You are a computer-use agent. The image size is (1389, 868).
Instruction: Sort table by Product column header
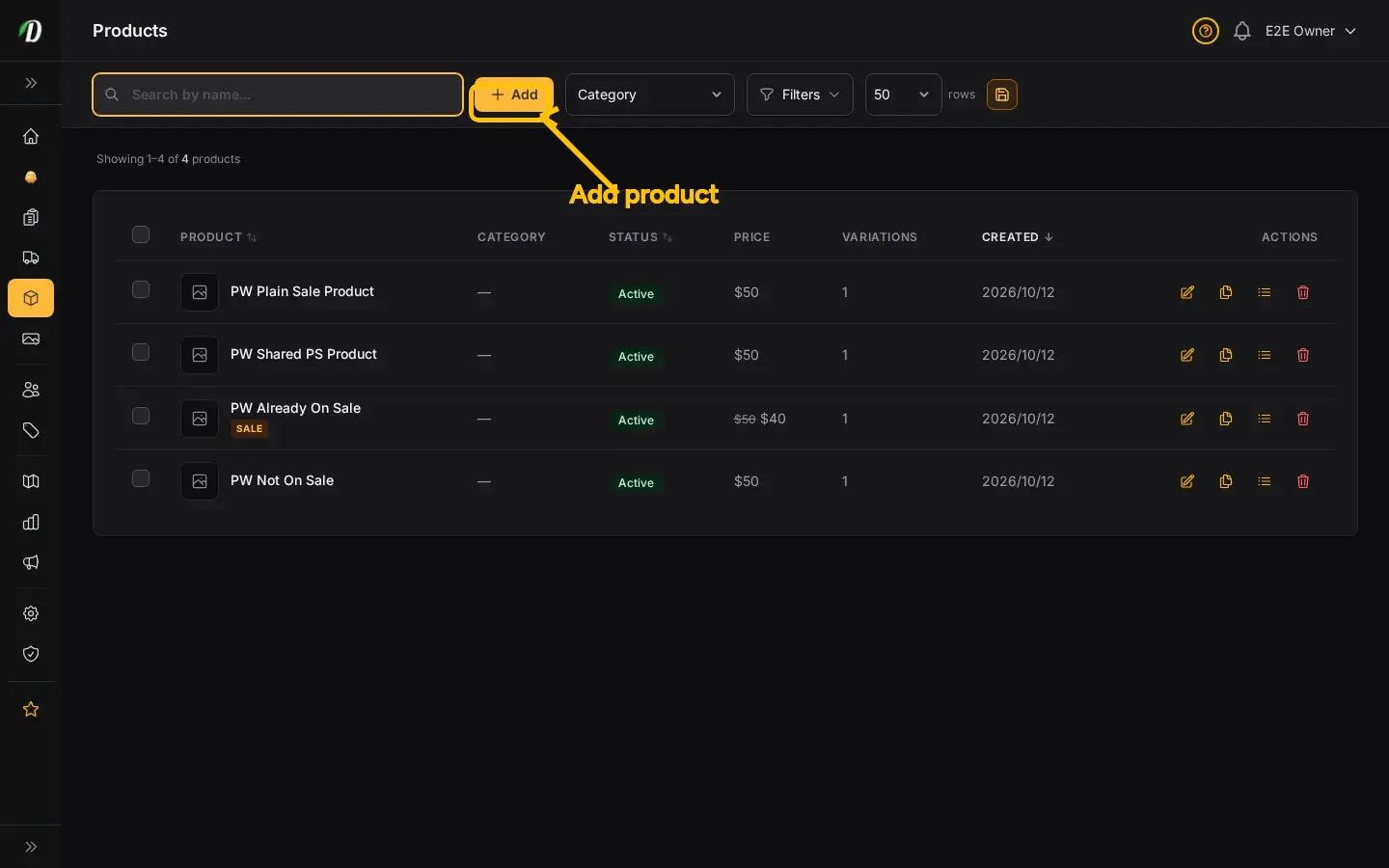click(218, 237)
